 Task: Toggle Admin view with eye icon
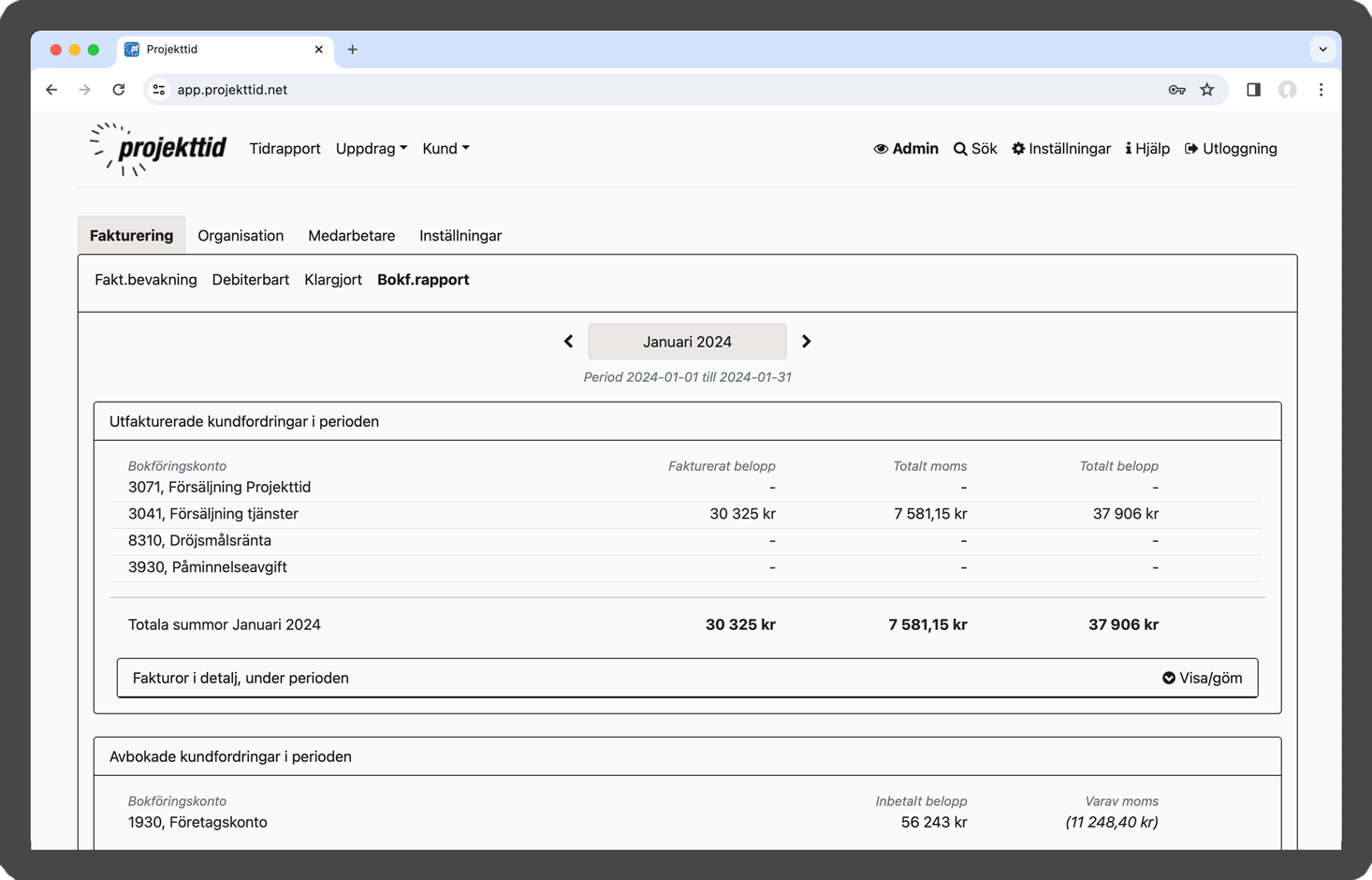click(905, 149)
